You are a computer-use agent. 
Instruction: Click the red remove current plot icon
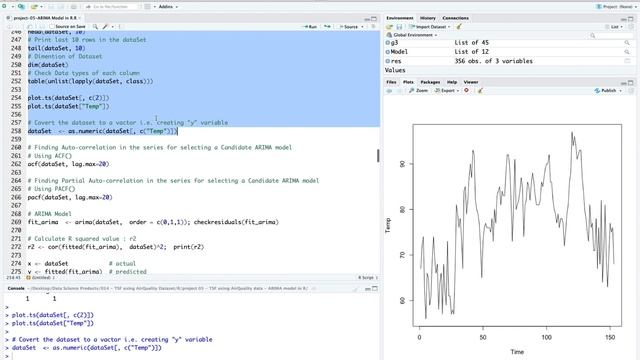tap(467, 91)
